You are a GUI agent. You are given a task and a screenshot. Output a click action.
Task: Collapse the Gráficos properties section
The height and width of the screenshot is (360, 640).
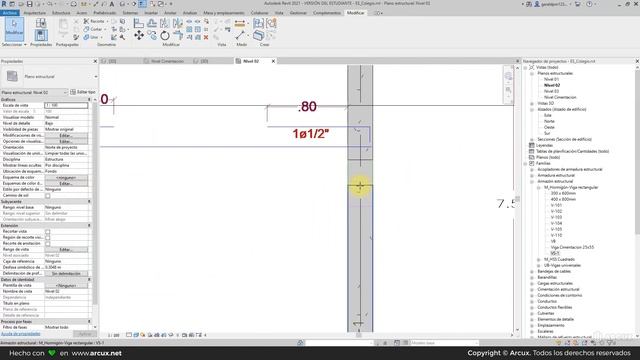point(89,100)
